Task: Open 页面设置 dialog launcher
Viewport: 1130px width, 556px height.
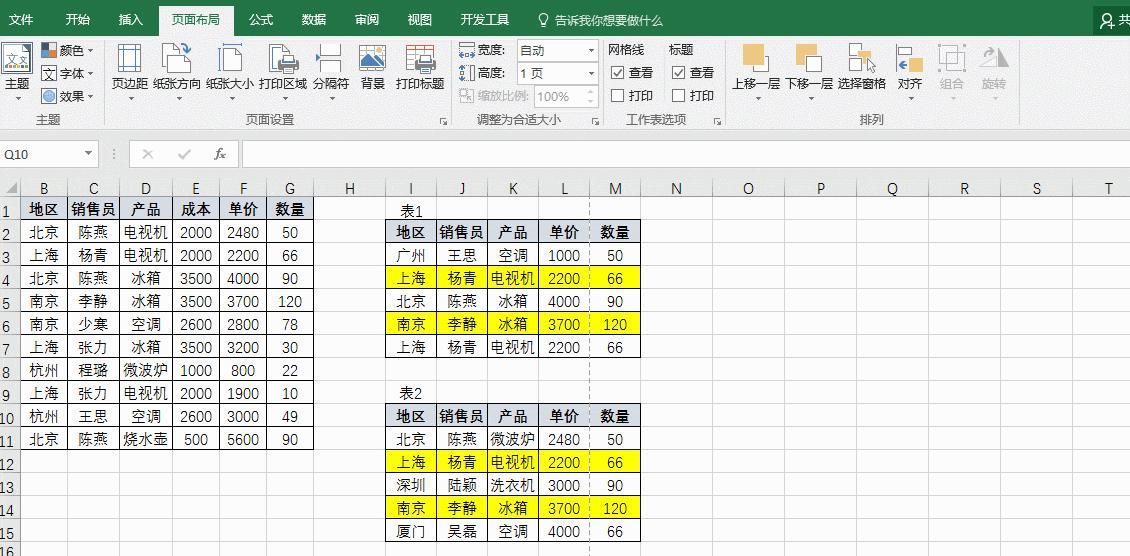Action: tap(443, 122)
